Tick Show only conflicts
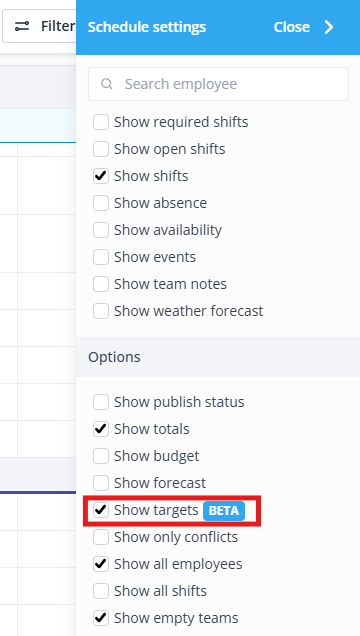 tap(101, 537)
